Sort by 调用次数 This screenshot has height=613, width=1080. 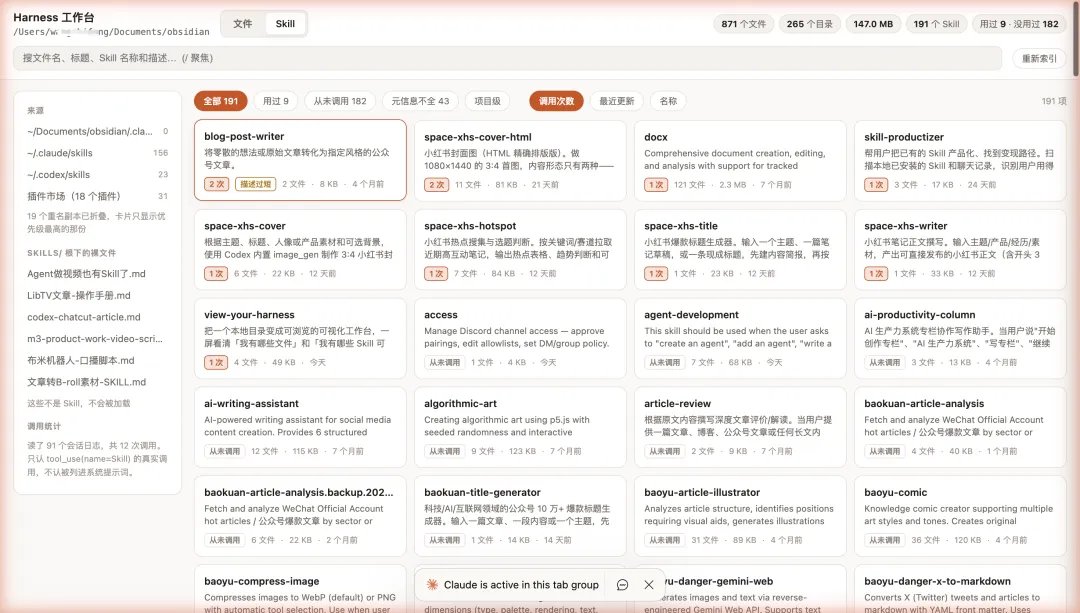click(x=557, y=101)
